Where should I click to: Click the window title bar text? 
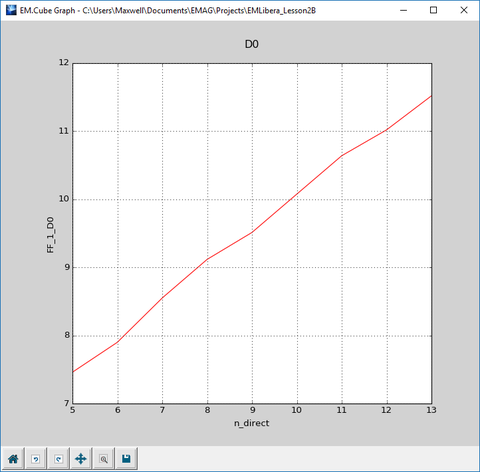[x=168, y=11]
